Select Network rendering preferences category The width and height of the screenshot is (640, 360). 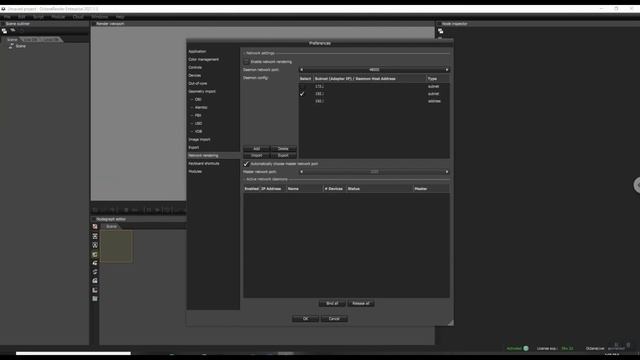click(x=213, y=156)
